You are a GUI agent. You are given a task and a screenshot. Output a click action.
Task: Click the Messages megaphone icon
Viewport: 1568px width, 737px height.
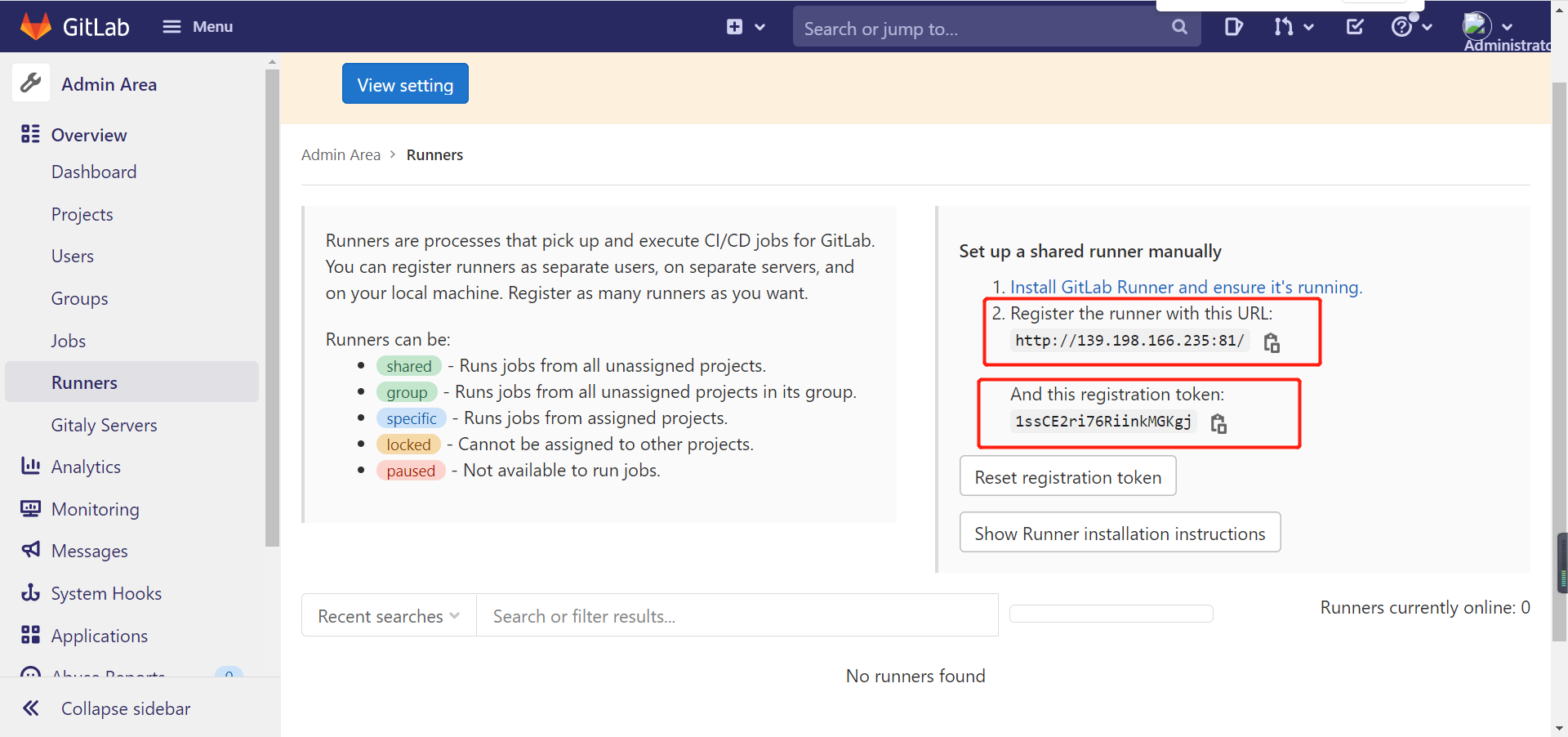tap(30, 550)
